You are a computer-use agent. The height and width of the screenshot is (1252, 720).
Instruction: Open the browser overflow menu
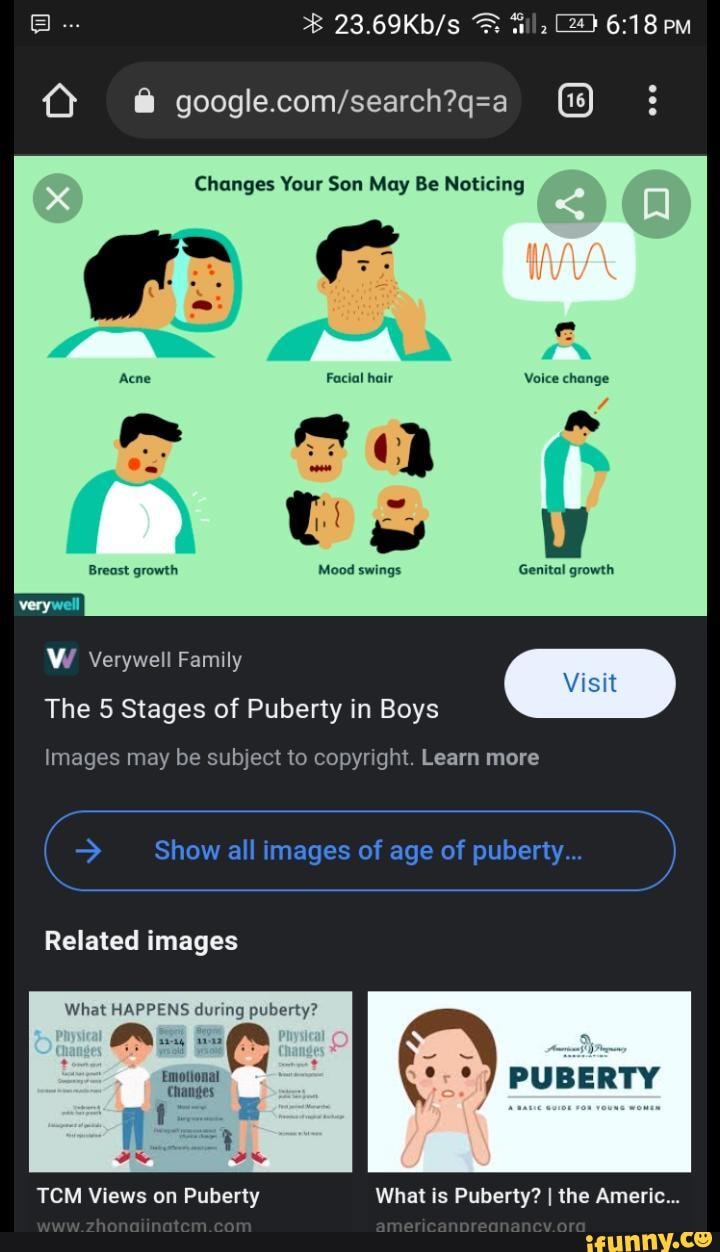[652, 99]
